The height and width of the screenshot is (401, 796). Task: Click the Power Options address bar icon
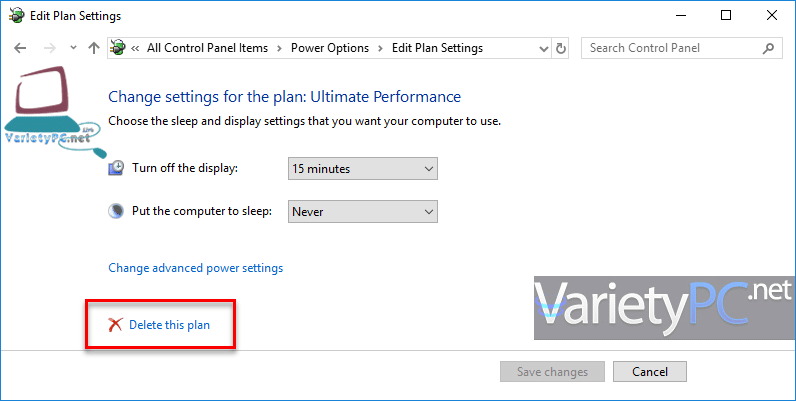coord(118,48)
